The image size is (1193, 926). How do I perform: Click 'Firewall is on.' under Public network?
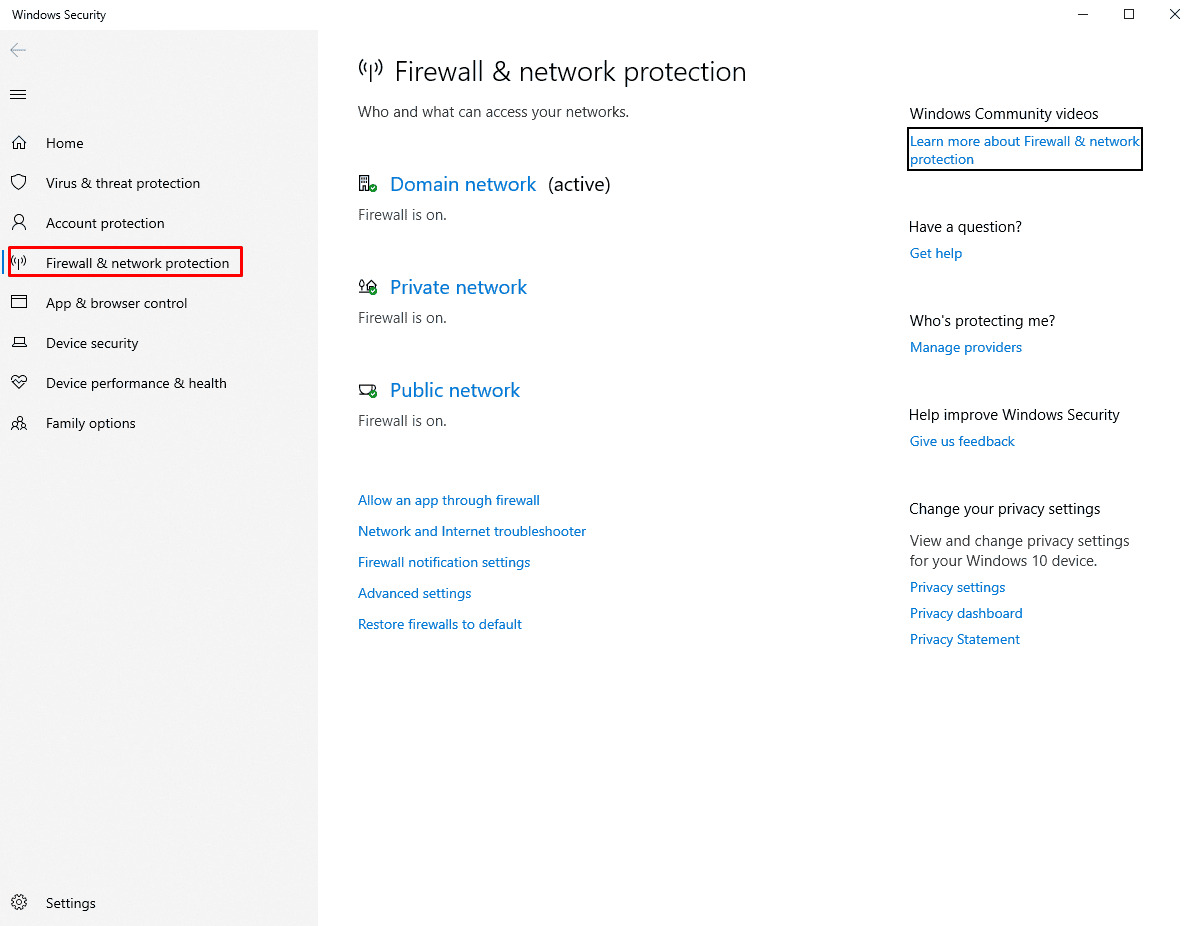click(402, 421)
